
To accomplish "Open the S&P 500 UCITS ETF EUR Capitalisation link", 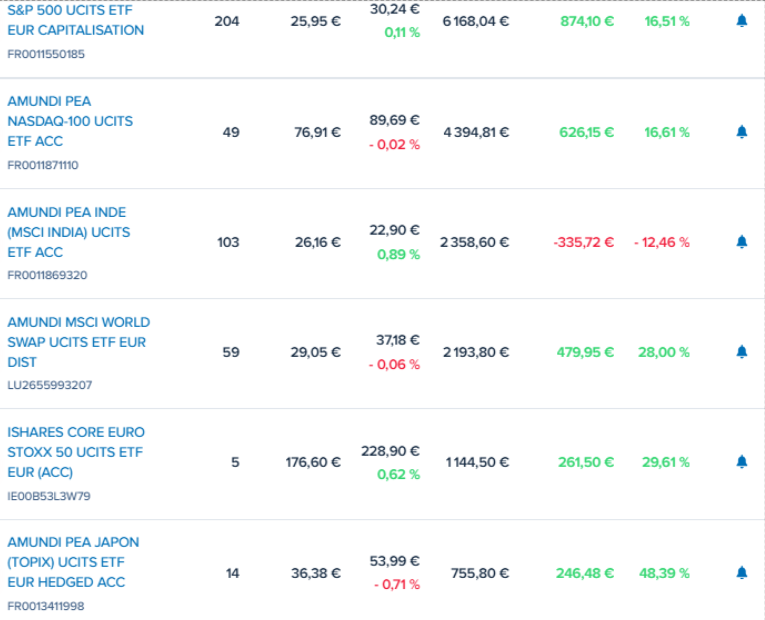I will [x=76, y=20].
